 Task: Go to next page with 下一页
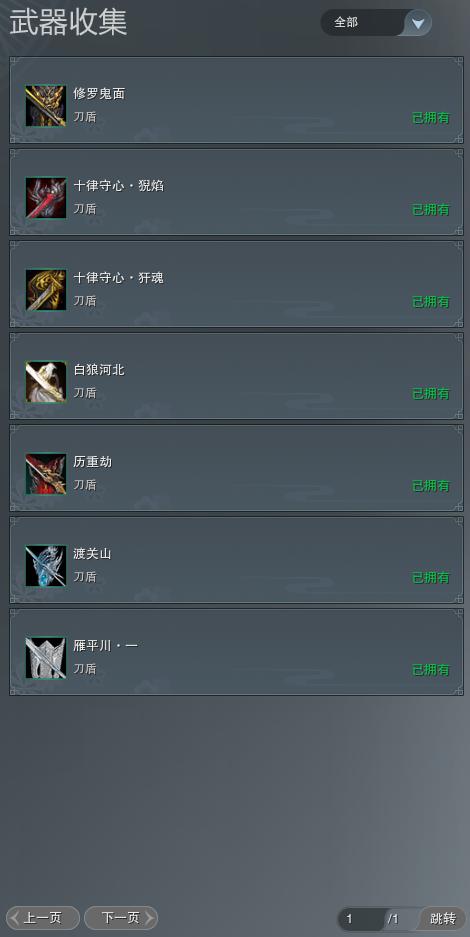tap(121, 918)
